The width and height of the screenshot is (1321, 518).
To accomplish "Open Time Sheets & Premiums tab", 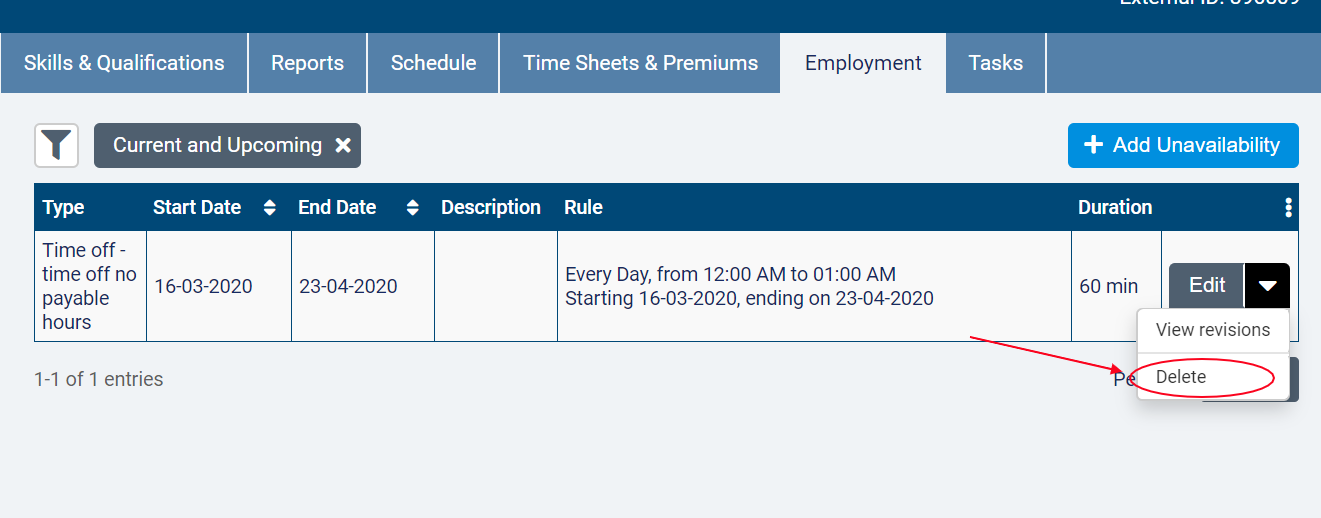I will 640,63.
